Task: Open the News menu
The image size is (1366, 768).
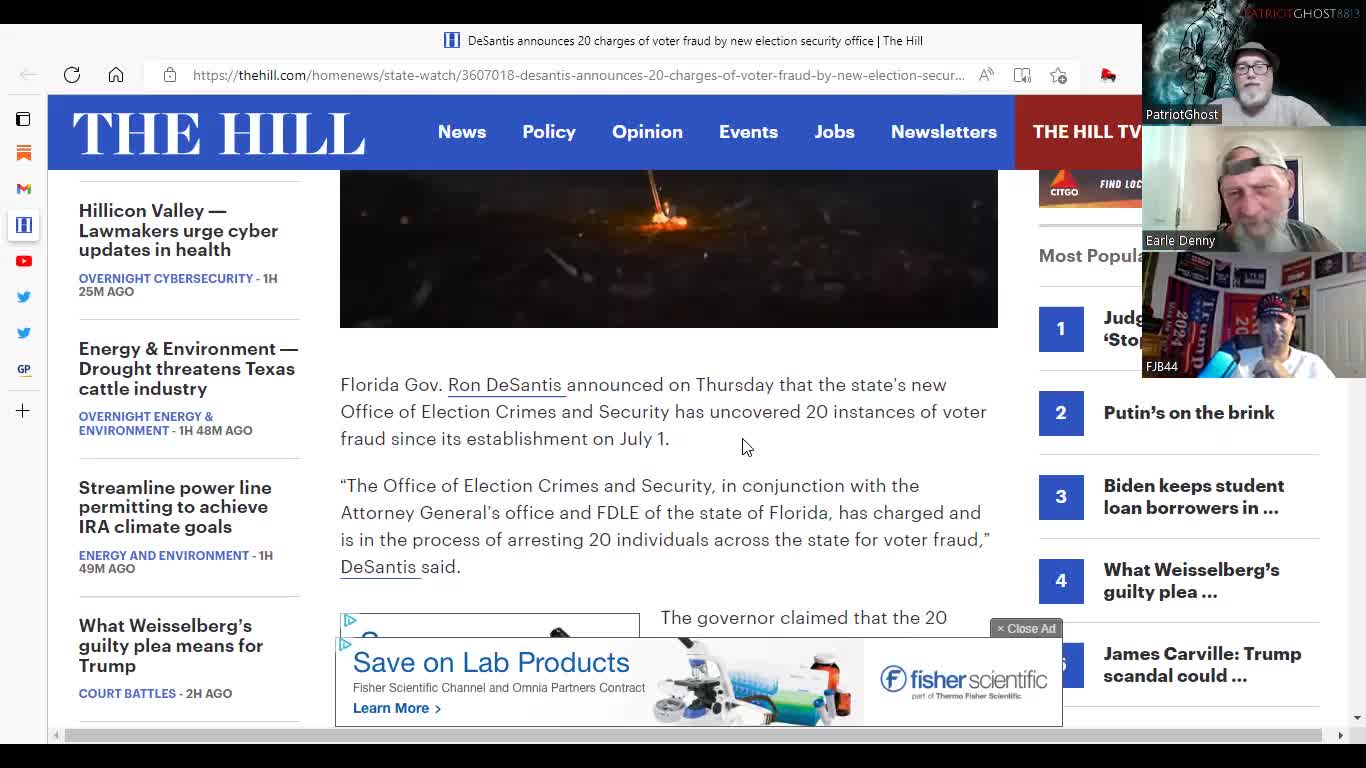Action: pyautogui.click(x=462, y=132)
